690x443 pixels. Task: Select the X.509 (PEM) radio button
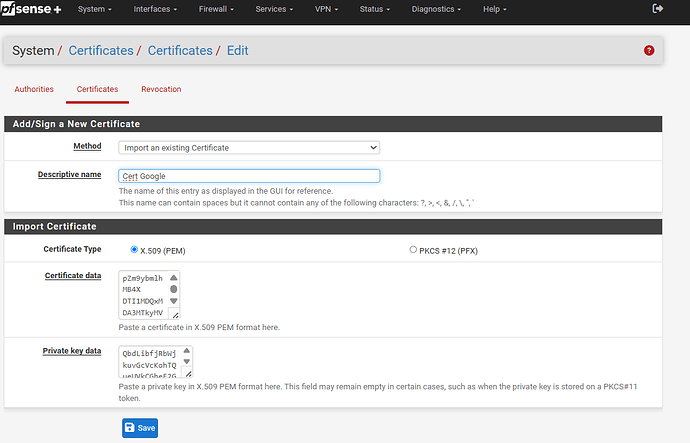(x=134, y=249)
